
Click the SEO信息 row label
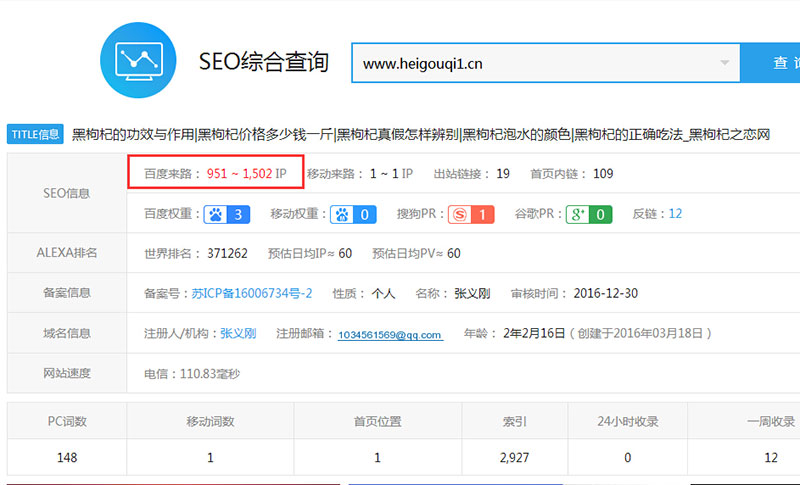[x=66, y=193]
